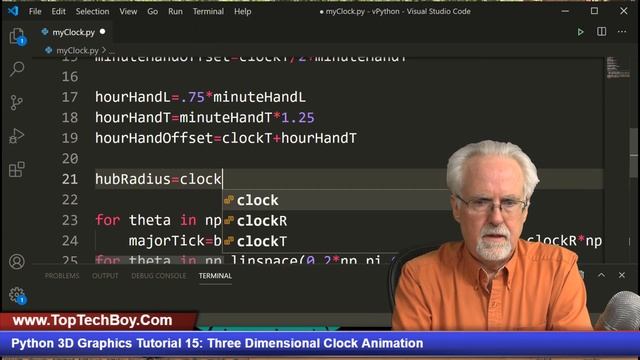The height and width of the screenshot is (360, 640).
Task: Click the unsaved dot on myClock.py tab
Action: coord(102,31)
